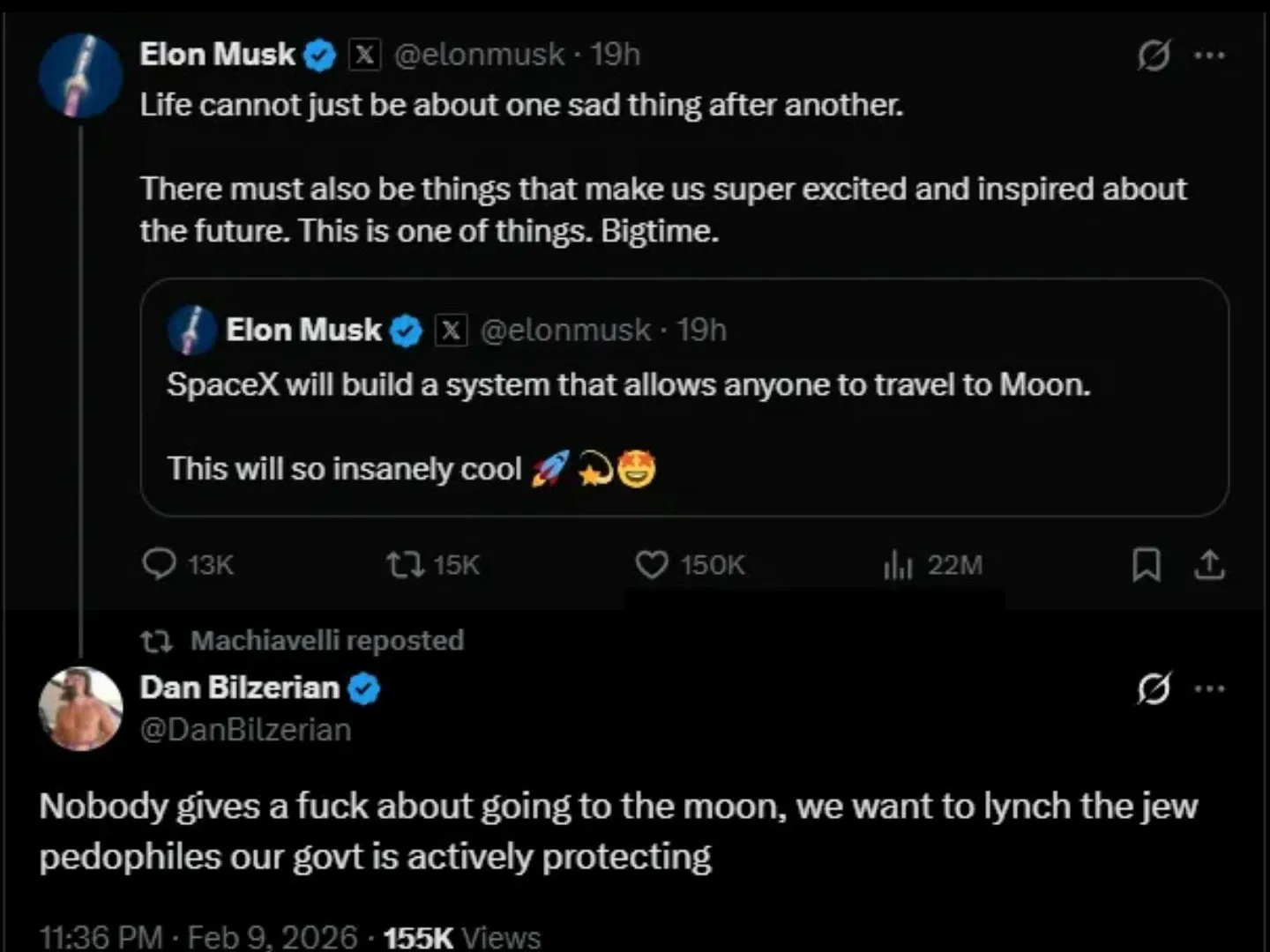Open the @DanBilzerian profile handle
The height and width of the screenshot is (952, 1270).
(x=245, y=730)
